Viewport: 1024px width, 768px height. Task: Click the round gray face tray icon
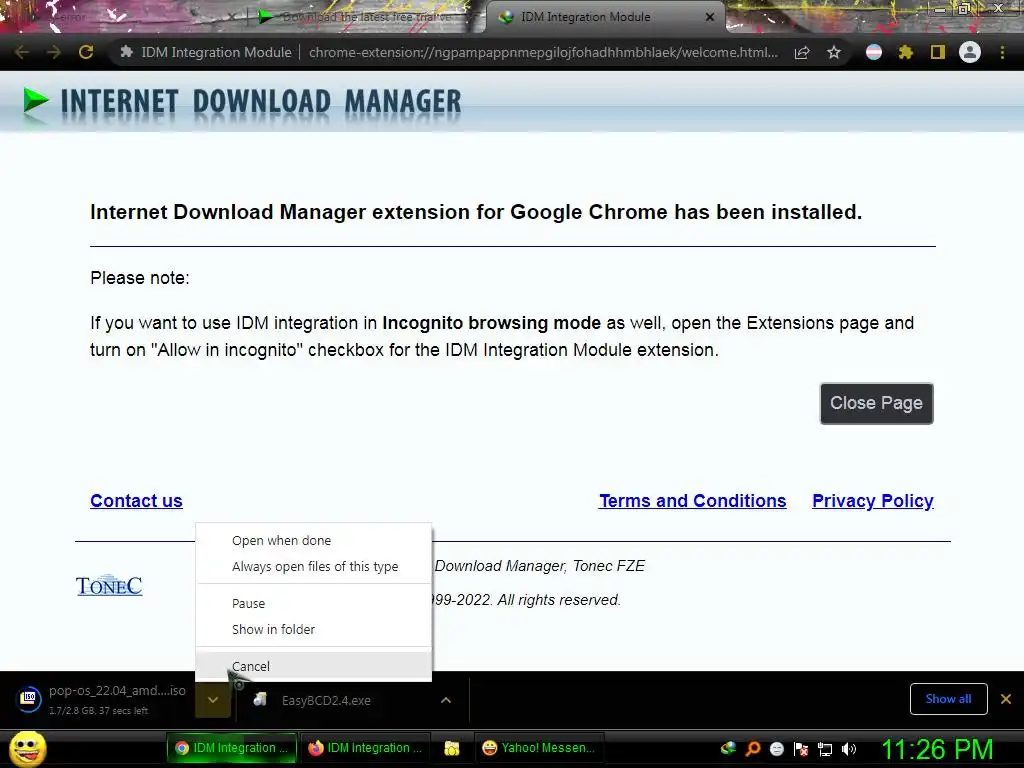tap(776, 748)
